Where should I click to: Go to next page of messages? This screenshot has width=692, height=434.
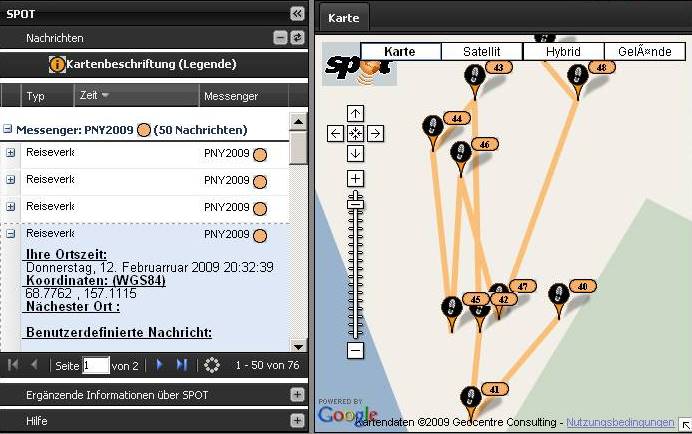pyautogui.click(x=160, y=365)
